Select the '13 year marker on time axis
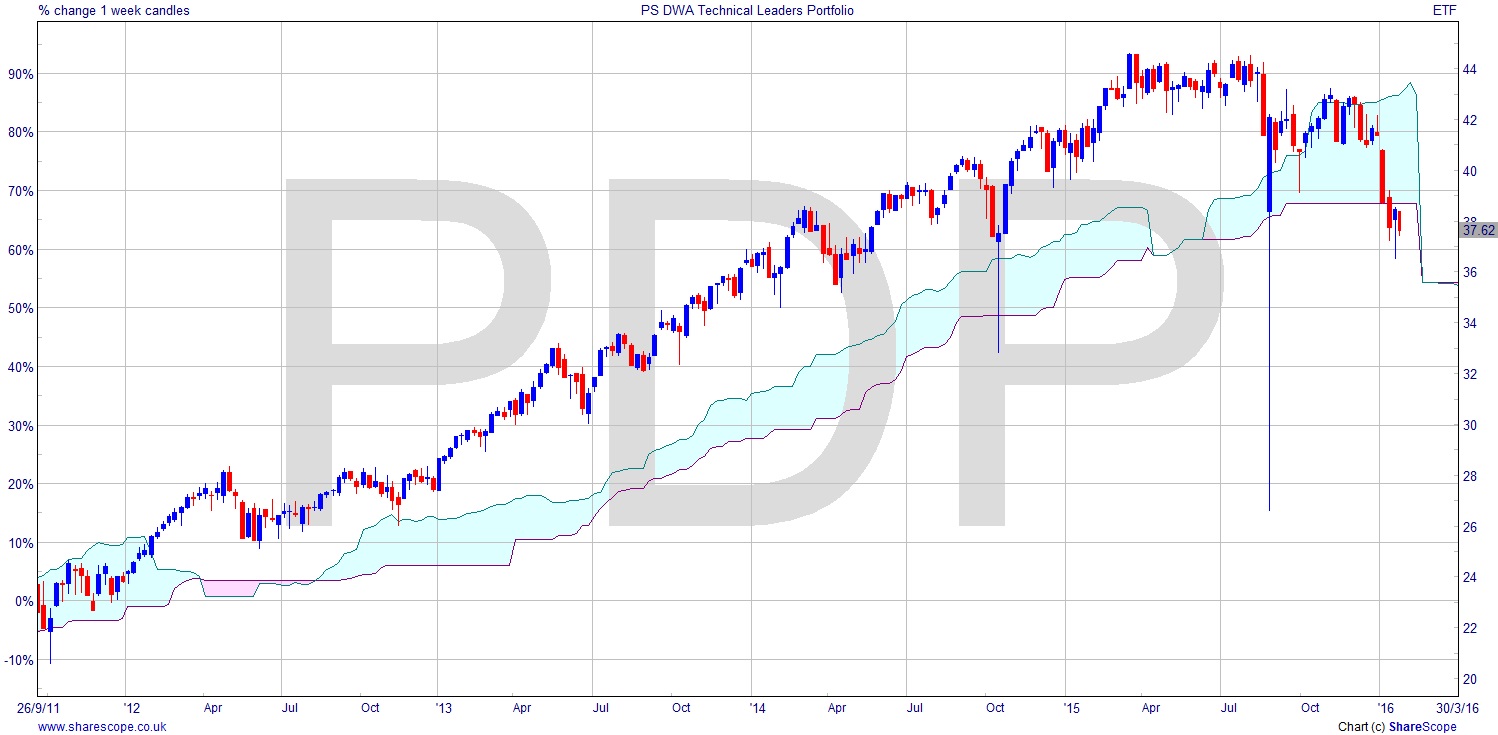Screen dimensions: 1498x735 coord(442,708)
